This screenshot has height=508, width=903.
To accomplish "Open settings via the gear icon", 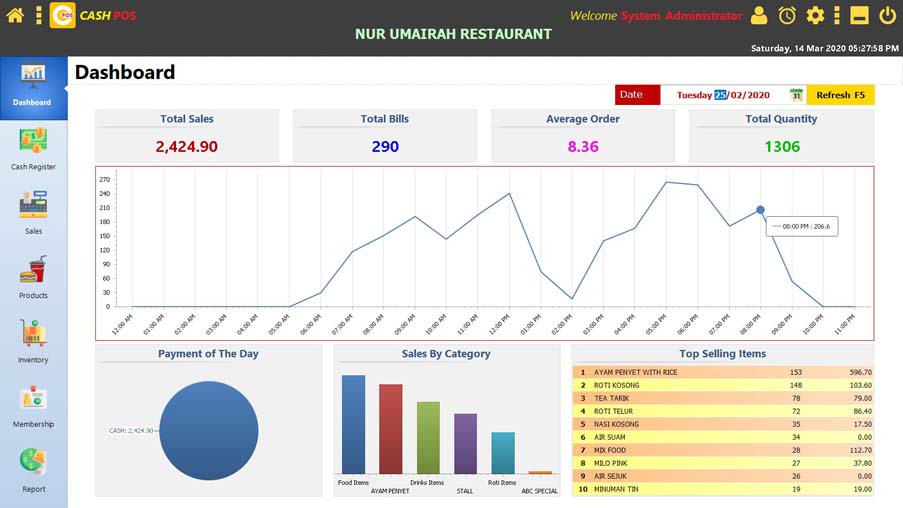I will (815, 15).
